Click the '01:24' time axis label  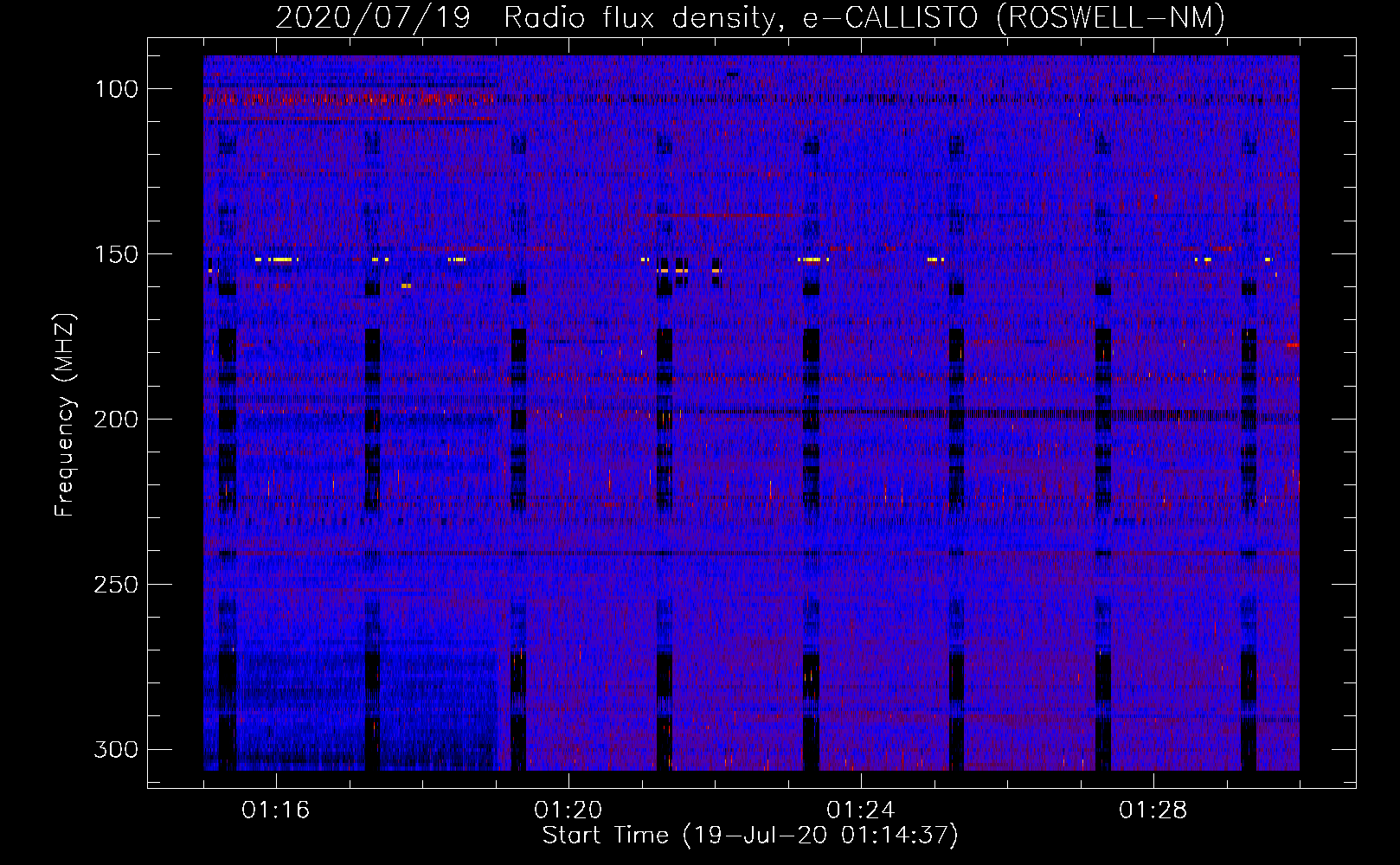pyautogui.click(x=860, y=810)
